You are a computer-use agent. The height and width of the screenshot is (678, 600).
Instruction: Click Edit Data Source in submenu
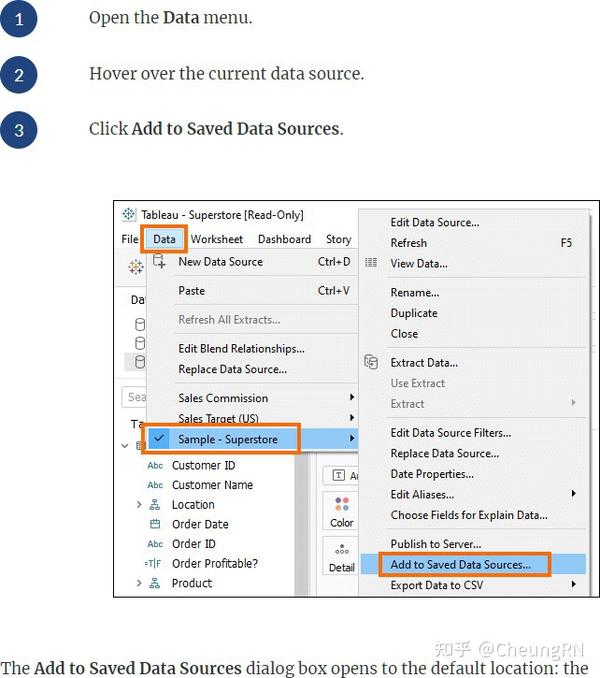coord(473,222)
